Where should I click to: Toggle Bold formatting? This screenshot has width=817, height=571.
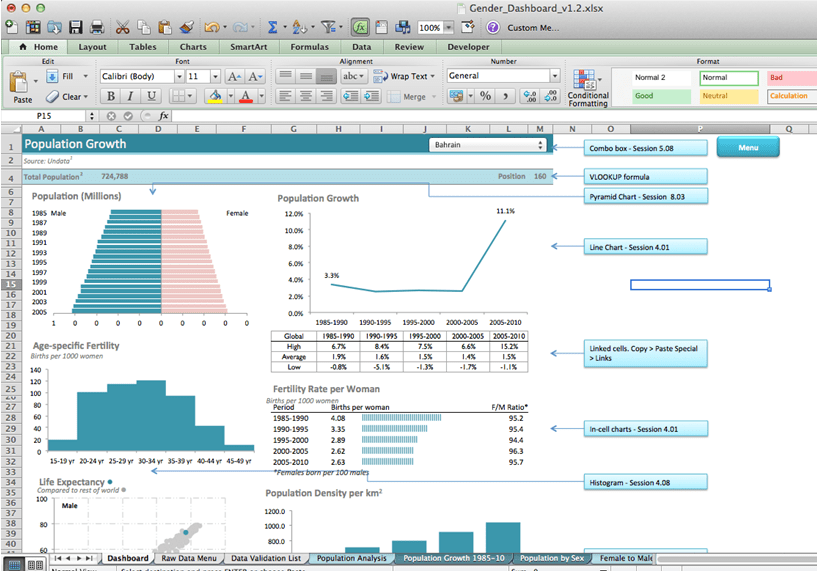[x=110, y=96]
